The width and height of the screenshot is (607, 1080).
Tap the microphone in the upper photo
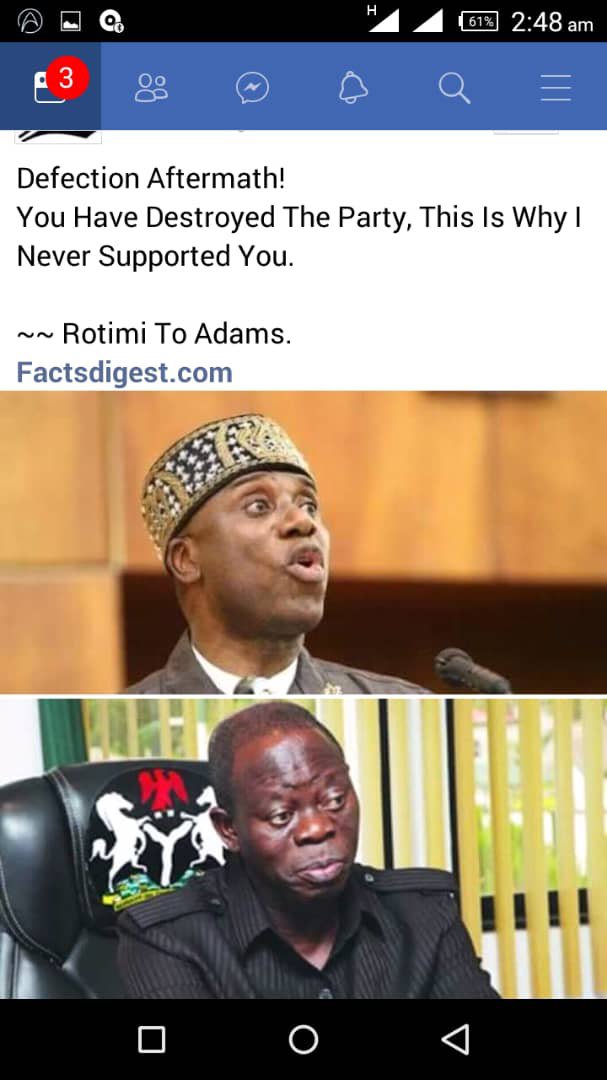point(473,670)
